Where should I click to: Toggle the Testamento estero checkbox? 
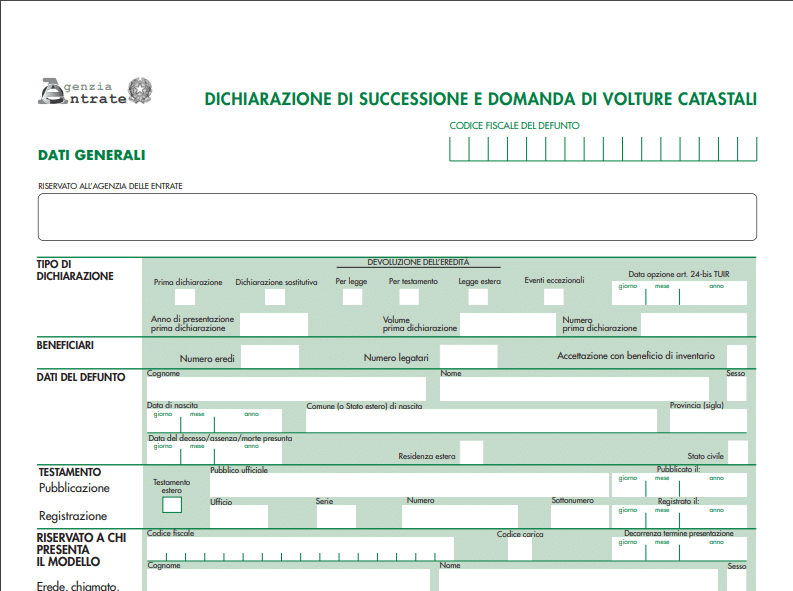(172, 505)
